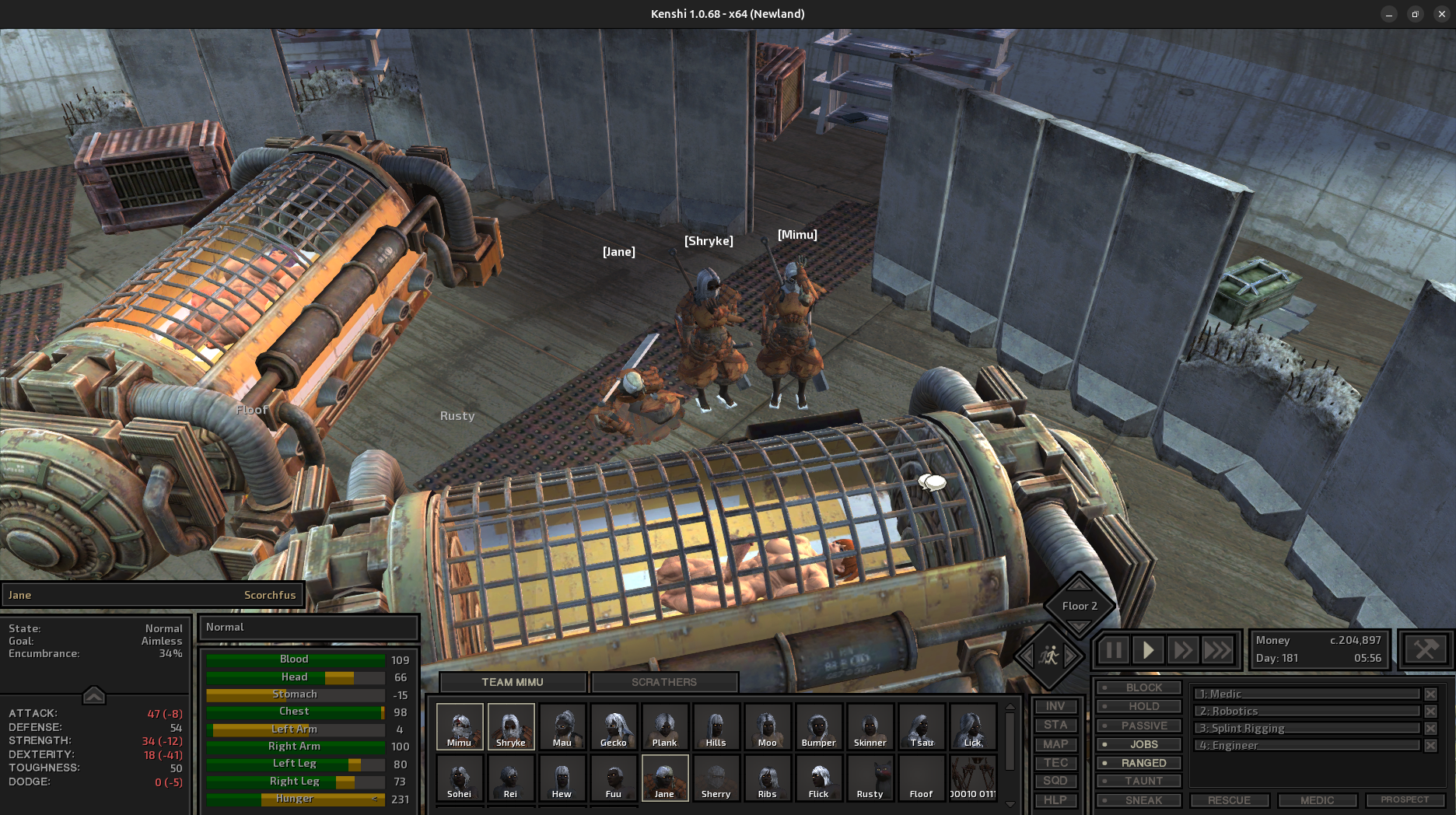
Task: Select Rei's portrait
Action: (x=510, y=778)
